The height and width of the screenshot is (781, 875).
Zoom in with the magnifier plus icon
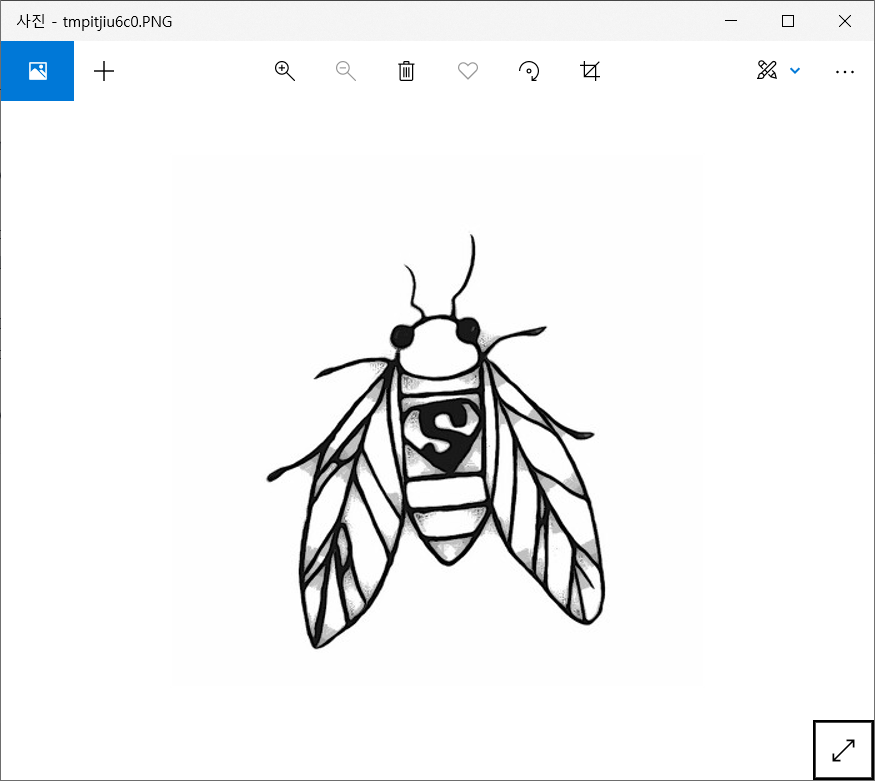tap(285, 71)
